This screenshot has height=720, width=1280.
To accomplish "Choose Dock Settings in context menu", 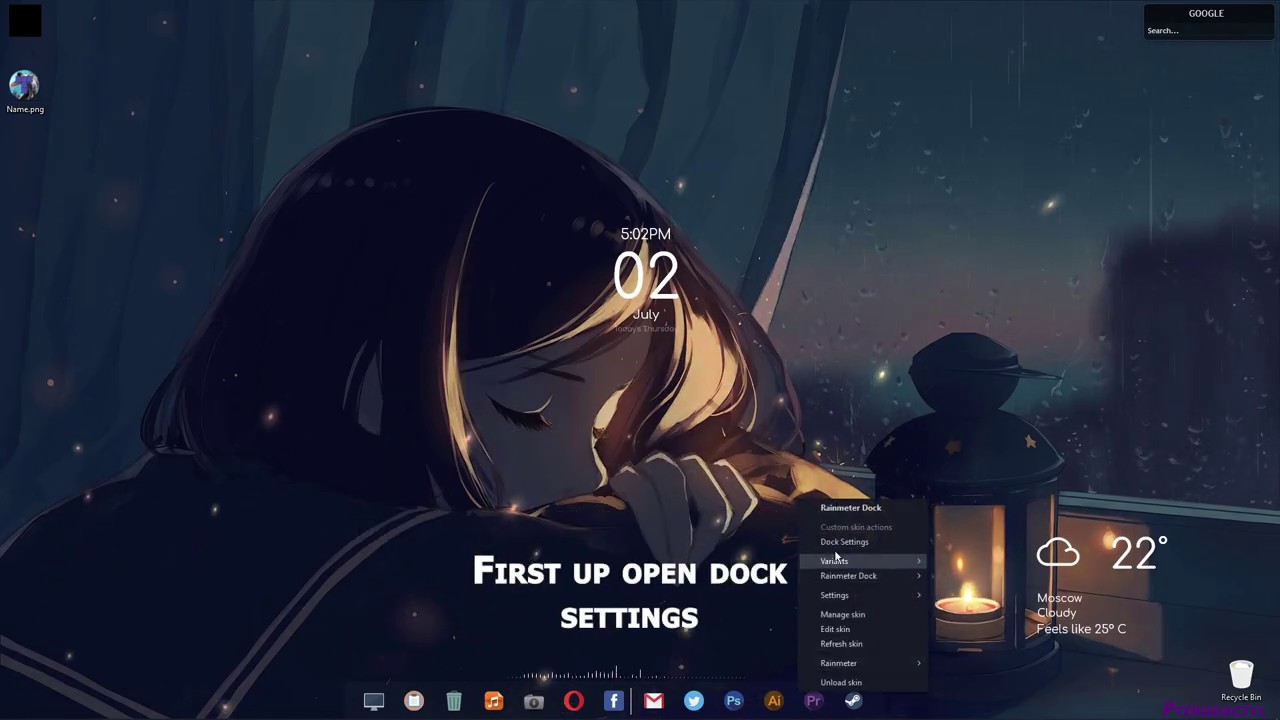I will tap(845, 542).
